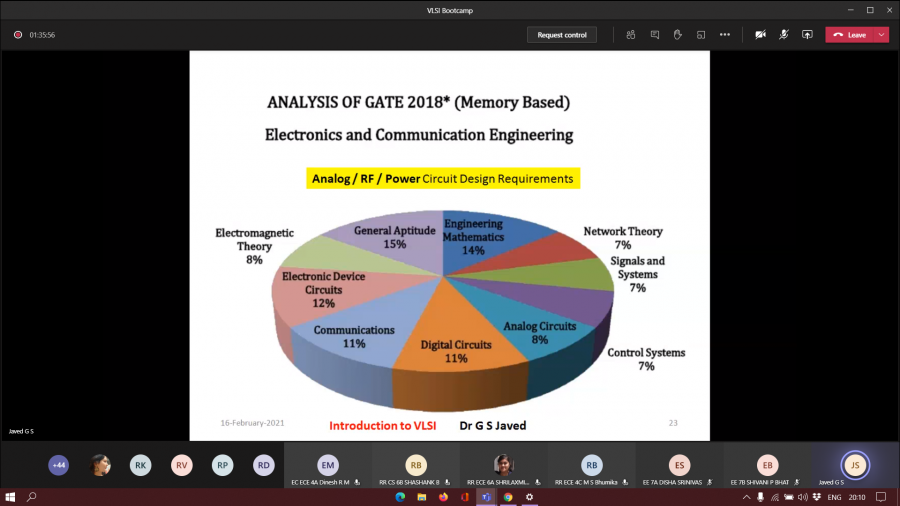Viewport: 900px width, 506px height.
Task: Show the participants panel
Action: (x=631, y=34)
